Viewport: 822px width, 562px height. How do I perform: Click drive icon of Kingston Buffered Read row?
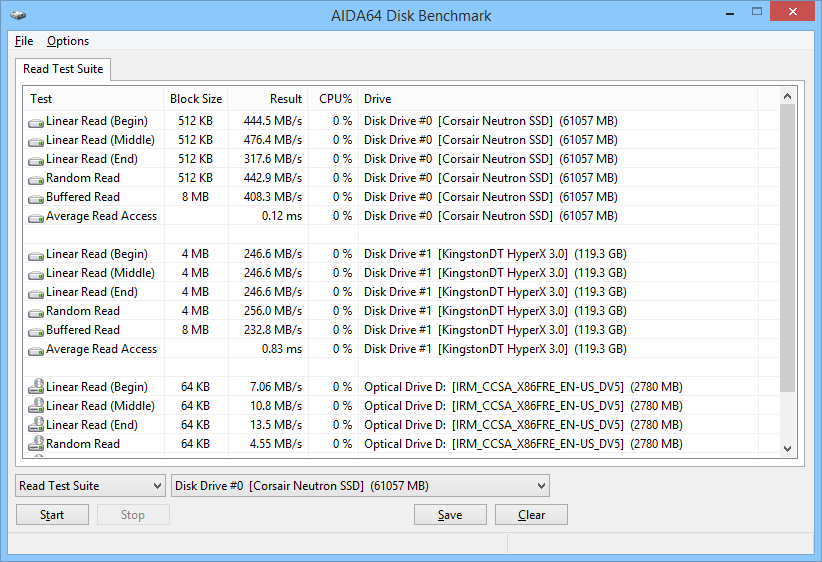tap(36, 331)
